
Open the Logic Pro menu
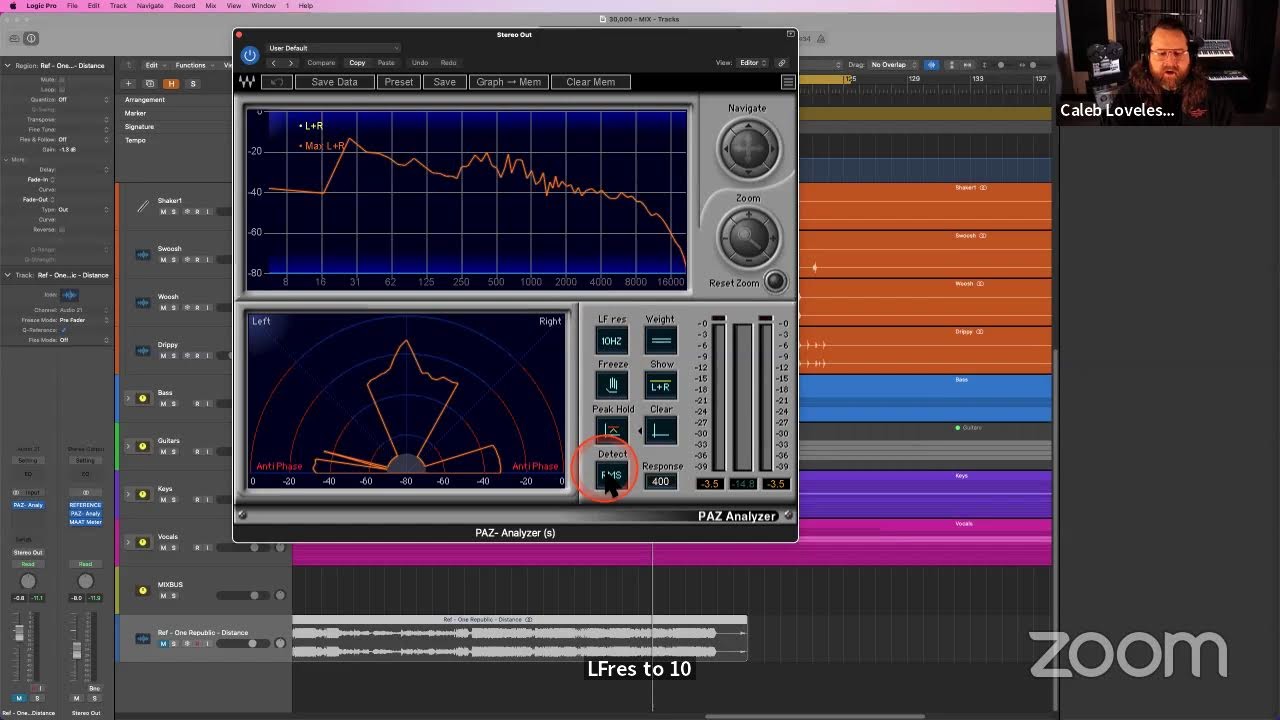tap(41, 6)
